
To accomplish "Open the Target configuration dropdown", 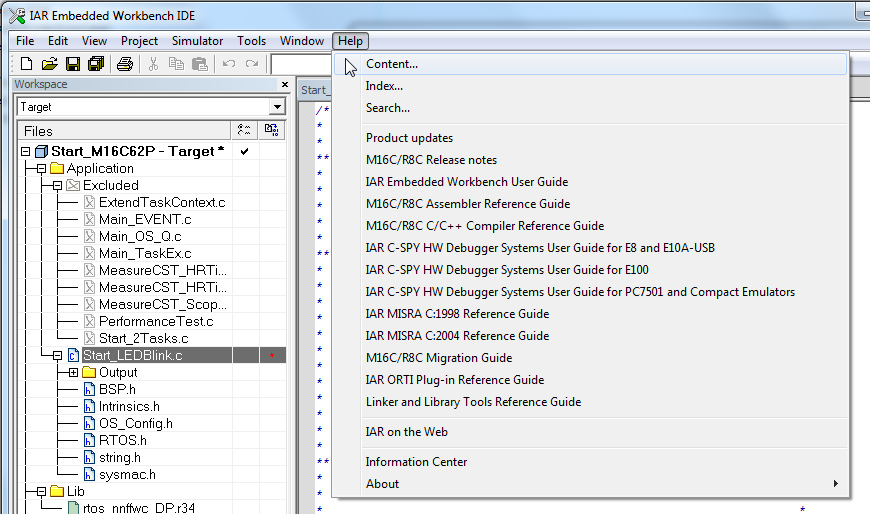I will (277, 107).
